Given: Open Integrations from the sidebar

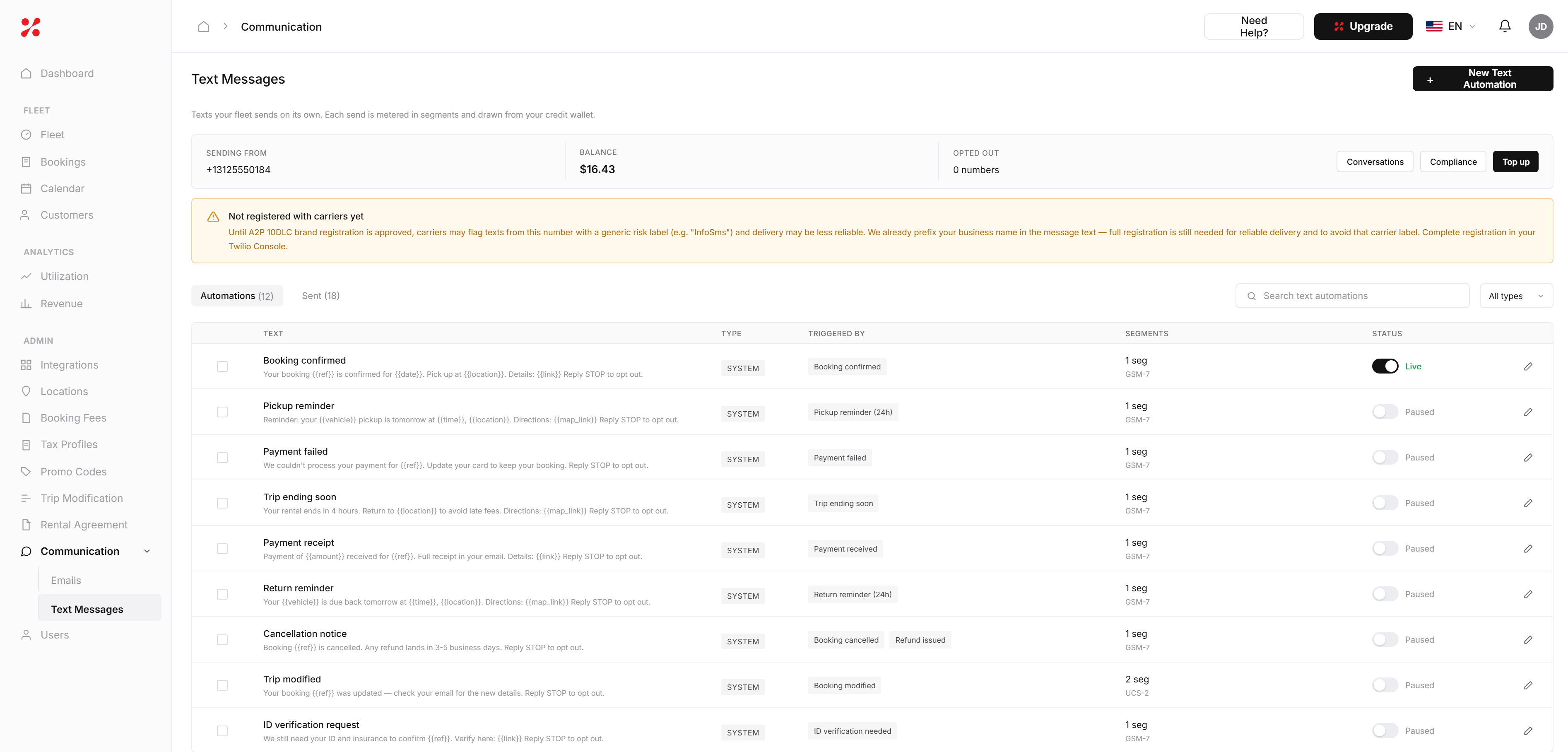Looking at the screenshot, I should pyautogui.click(x=69, y=365).
